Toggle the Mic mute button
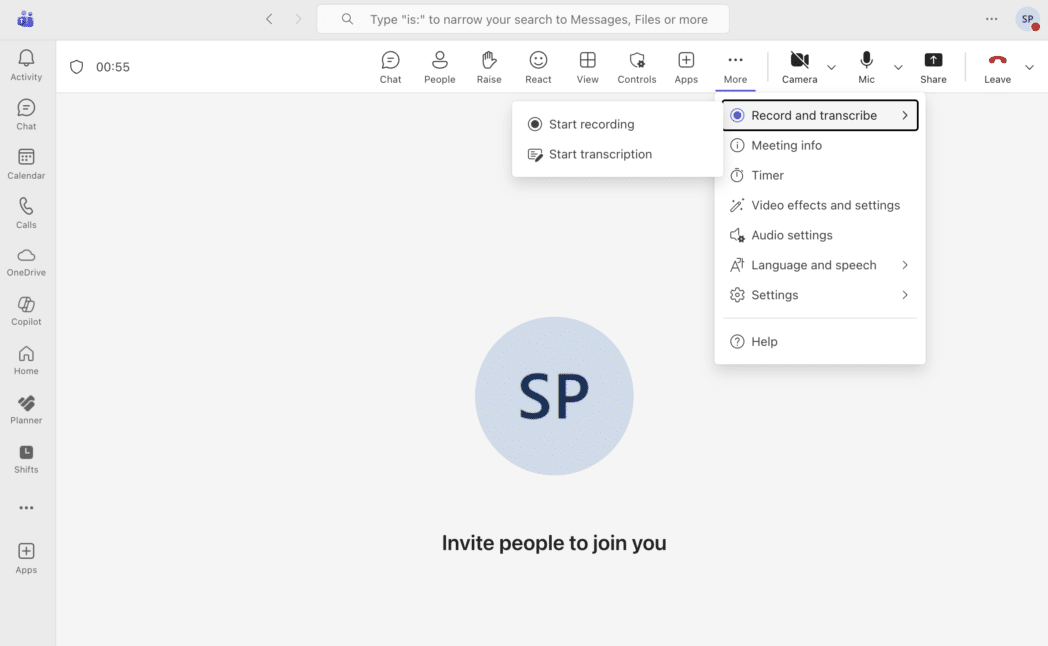Viewport: 1048px width, 646px height. 866,67
